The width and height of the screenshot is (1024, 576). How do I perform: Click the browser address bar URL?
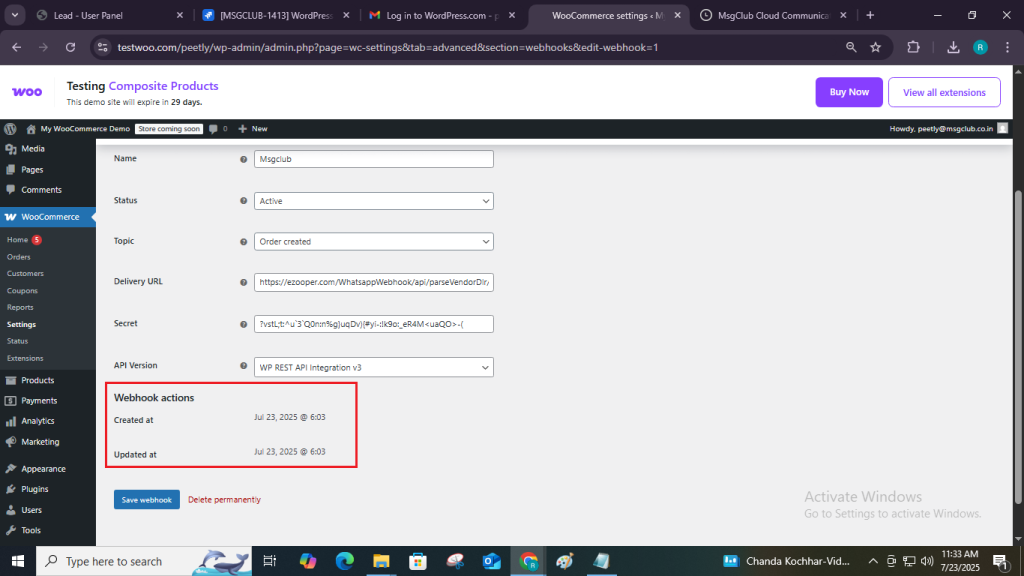point(388,47)
